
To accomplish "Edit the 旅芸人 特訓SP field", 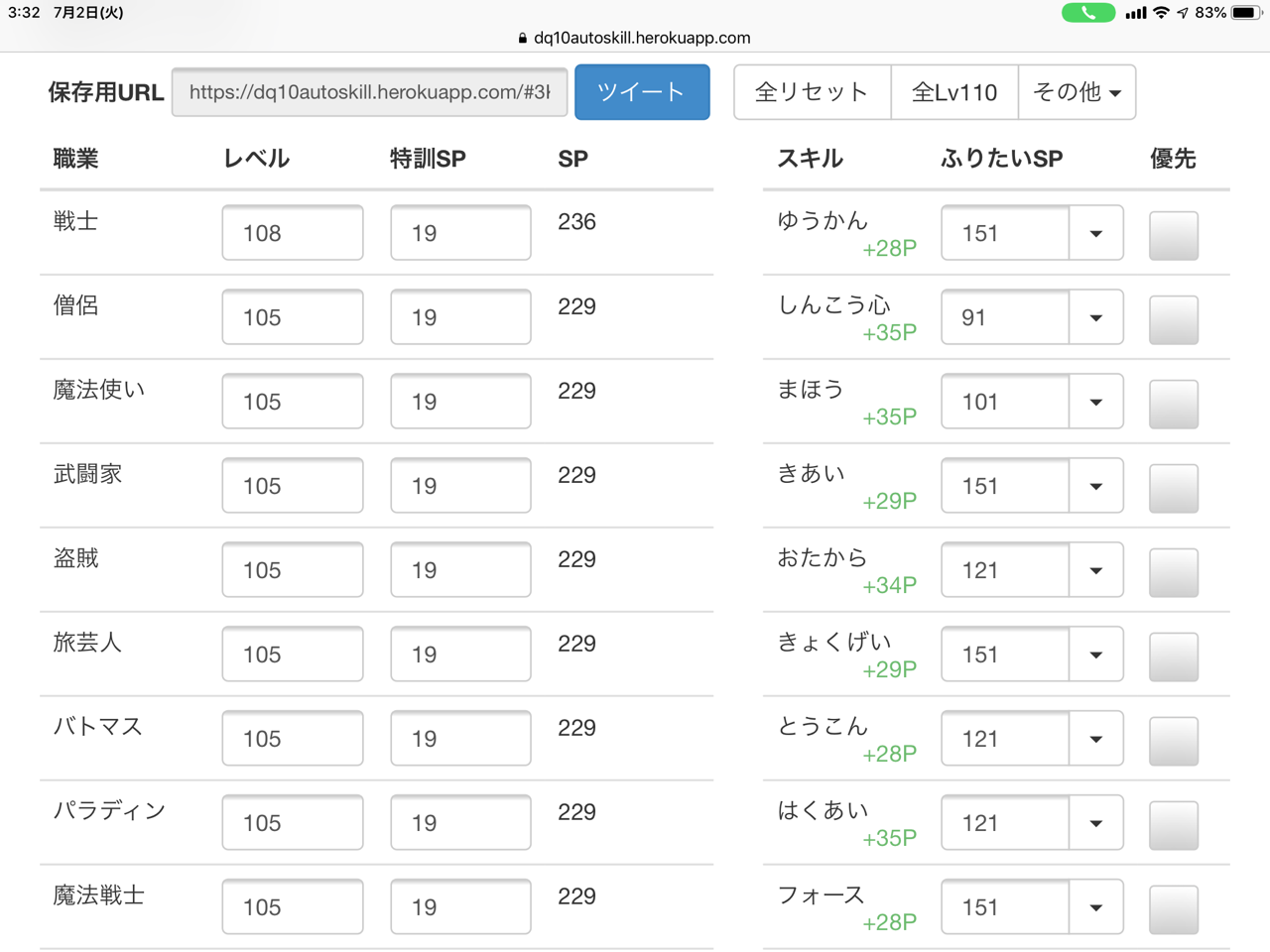I will (x=460, y=654).
